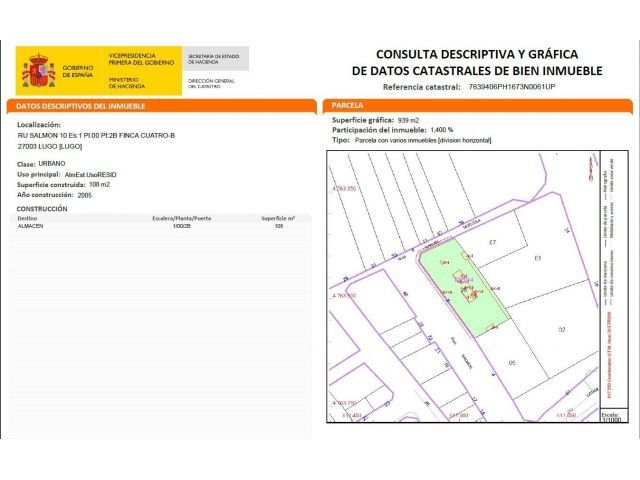Click the "Año construcción:" label
Viewport: 640px width, 480px height.
(45, 195)
